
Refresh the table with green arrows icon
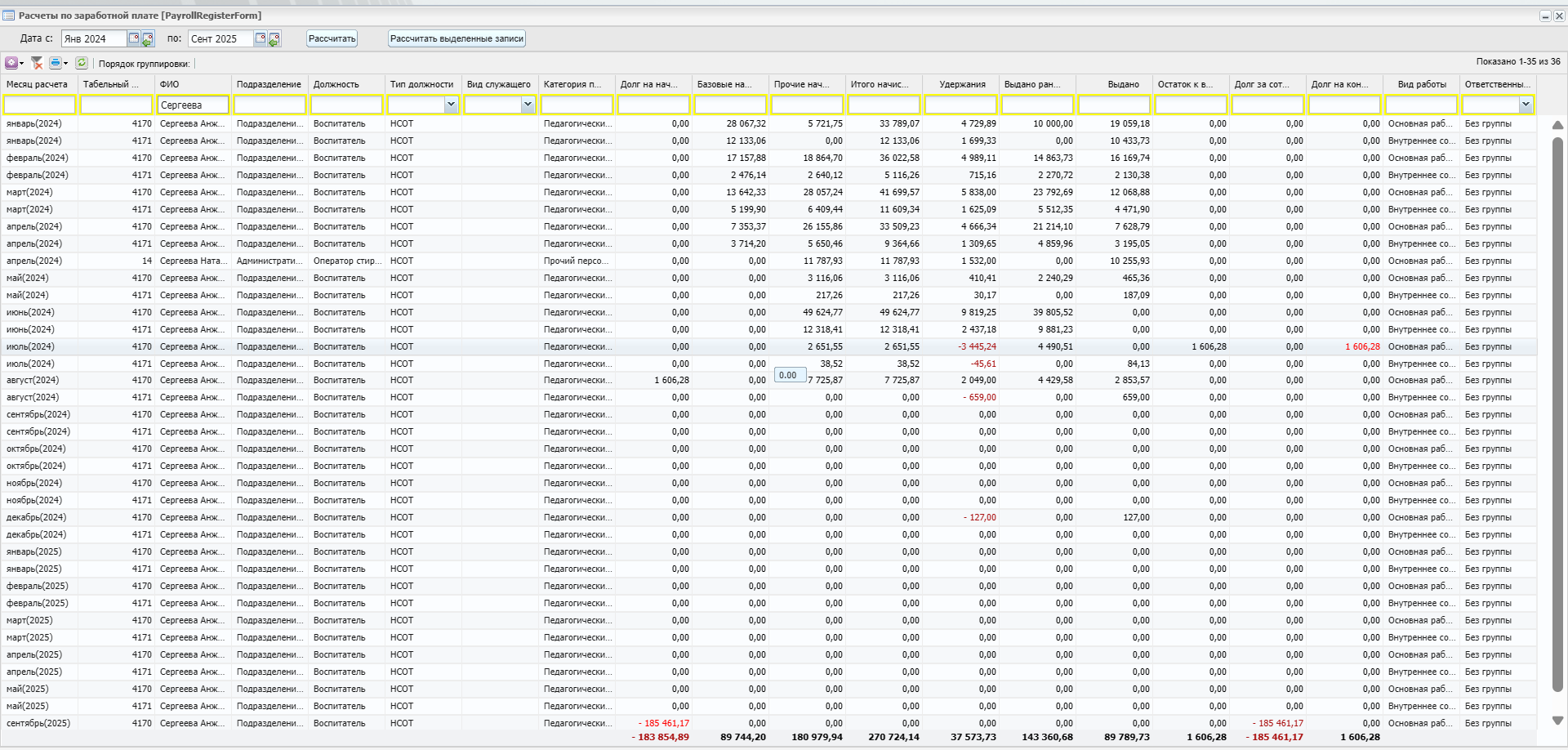coord(82,63)
